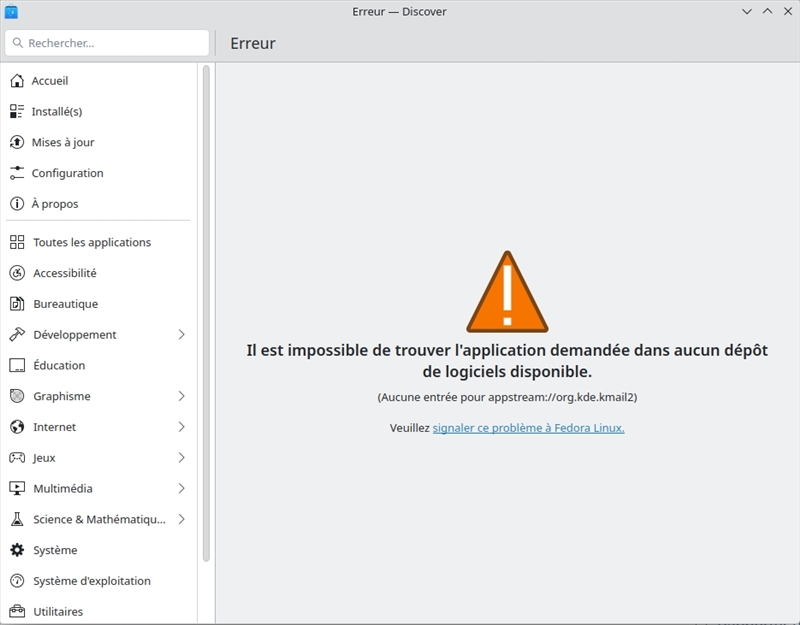Select Système d'exploitation category

98,581
